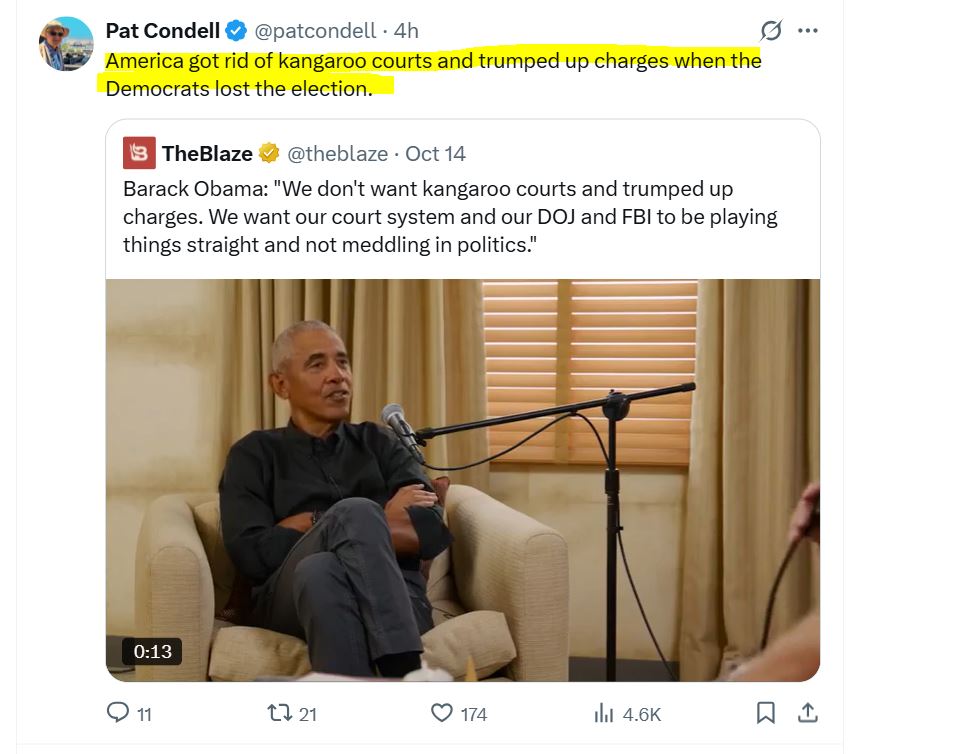Image resolution: width=964 pixels, height=754 pixels.
Task: Click the Oct 14 quoted post date
Action: [x=436, y=153]
